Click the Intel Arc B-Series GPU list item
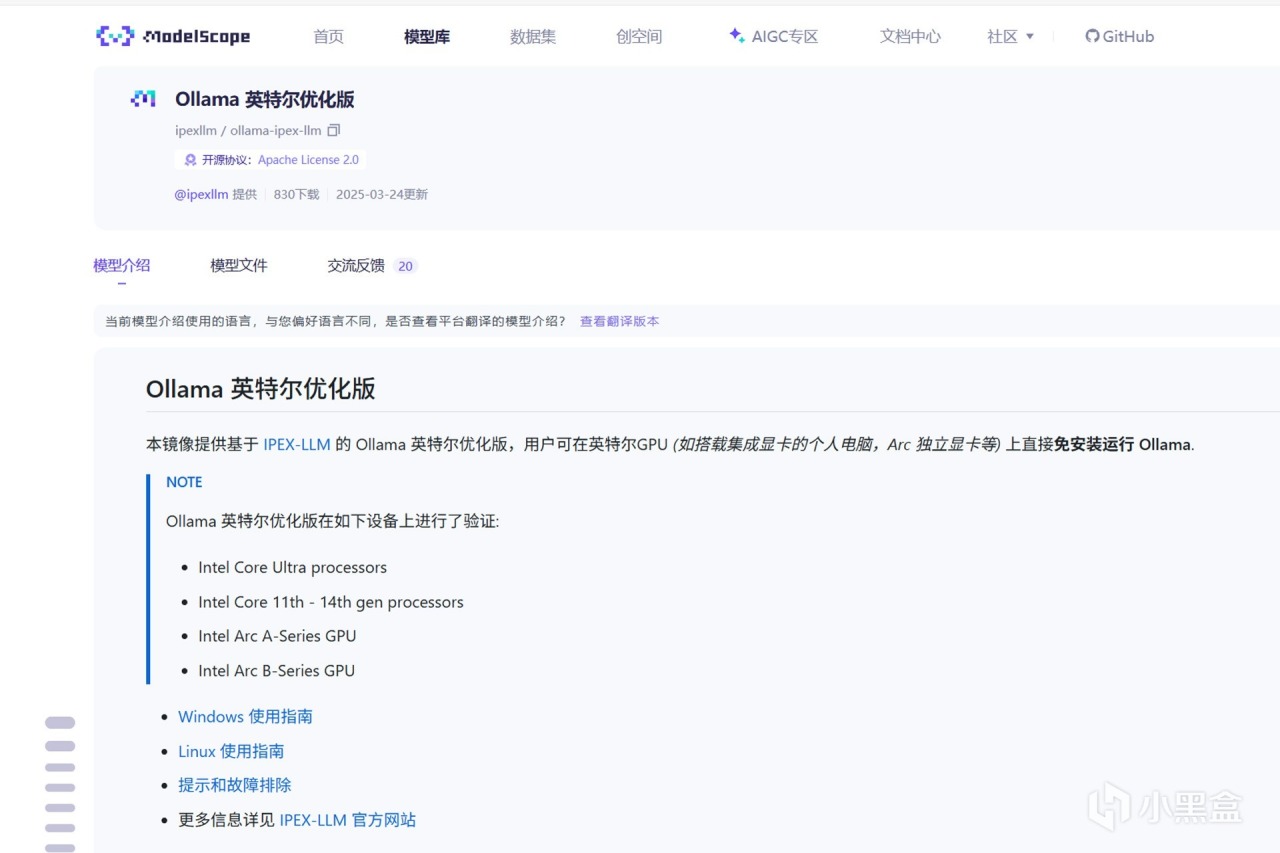1280x853 pixels. point(277,671)
